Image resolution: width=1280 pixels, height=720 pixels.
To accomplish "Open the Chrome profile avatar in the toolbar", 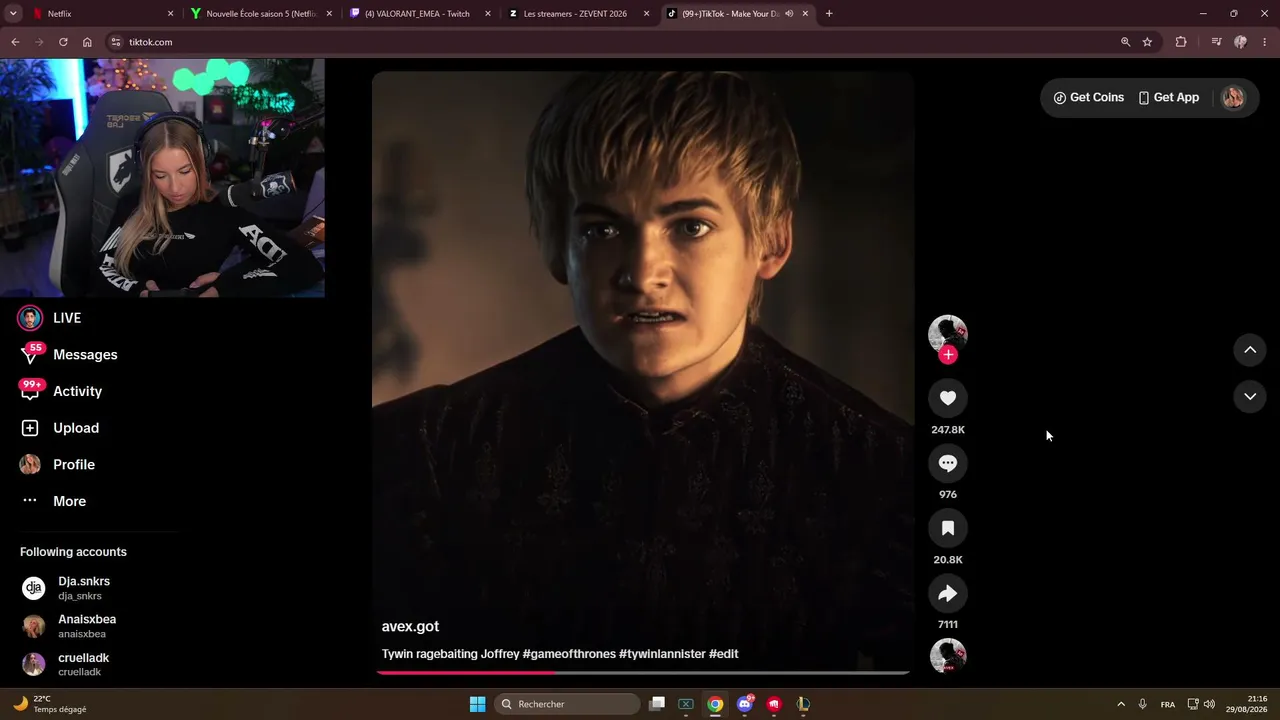I will (x=1240, y=42).
